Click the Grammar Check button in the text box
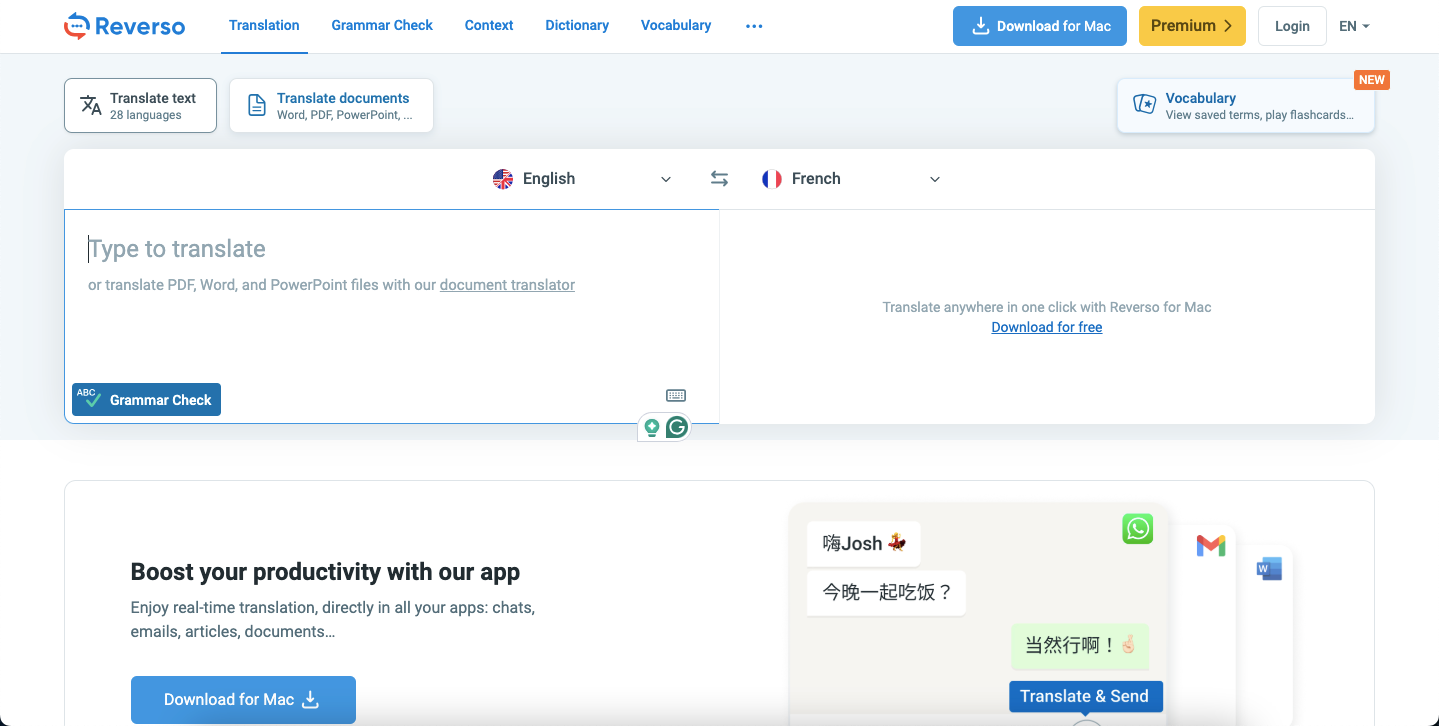This screenshot has width=1439, height=726. 146,399
